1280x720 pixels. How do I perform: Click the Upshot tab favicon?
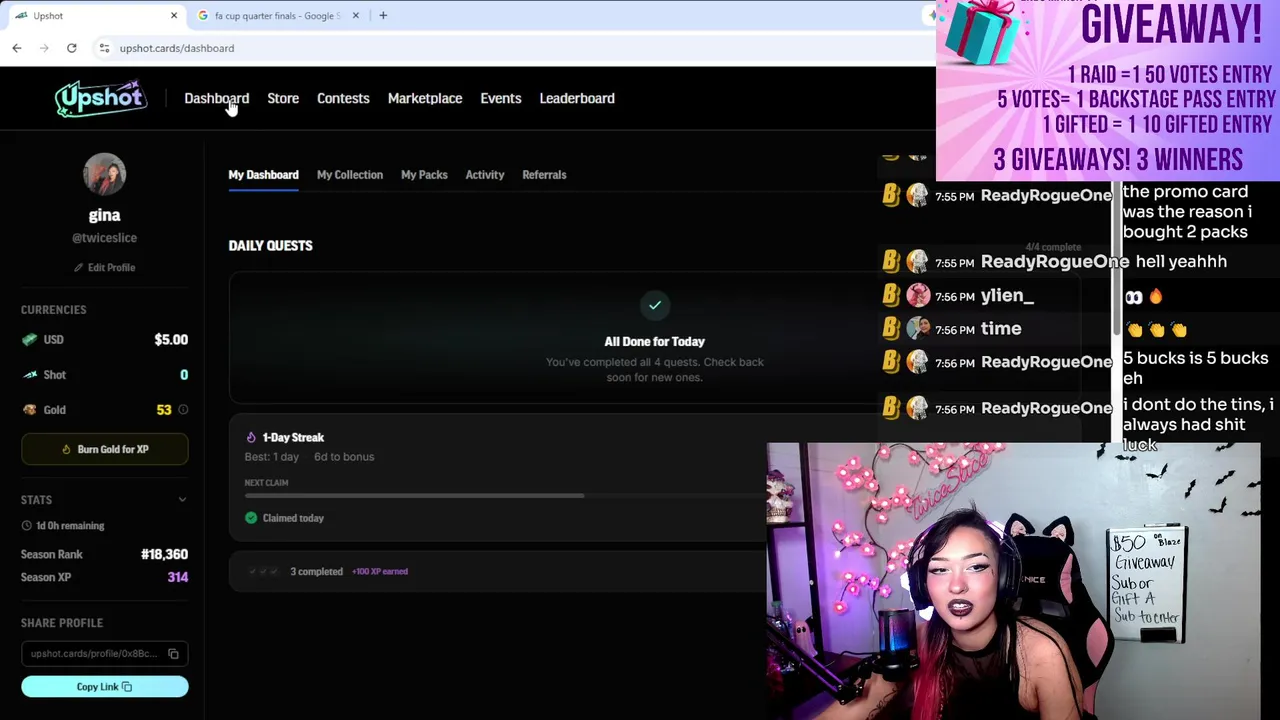tap(21, 16)
